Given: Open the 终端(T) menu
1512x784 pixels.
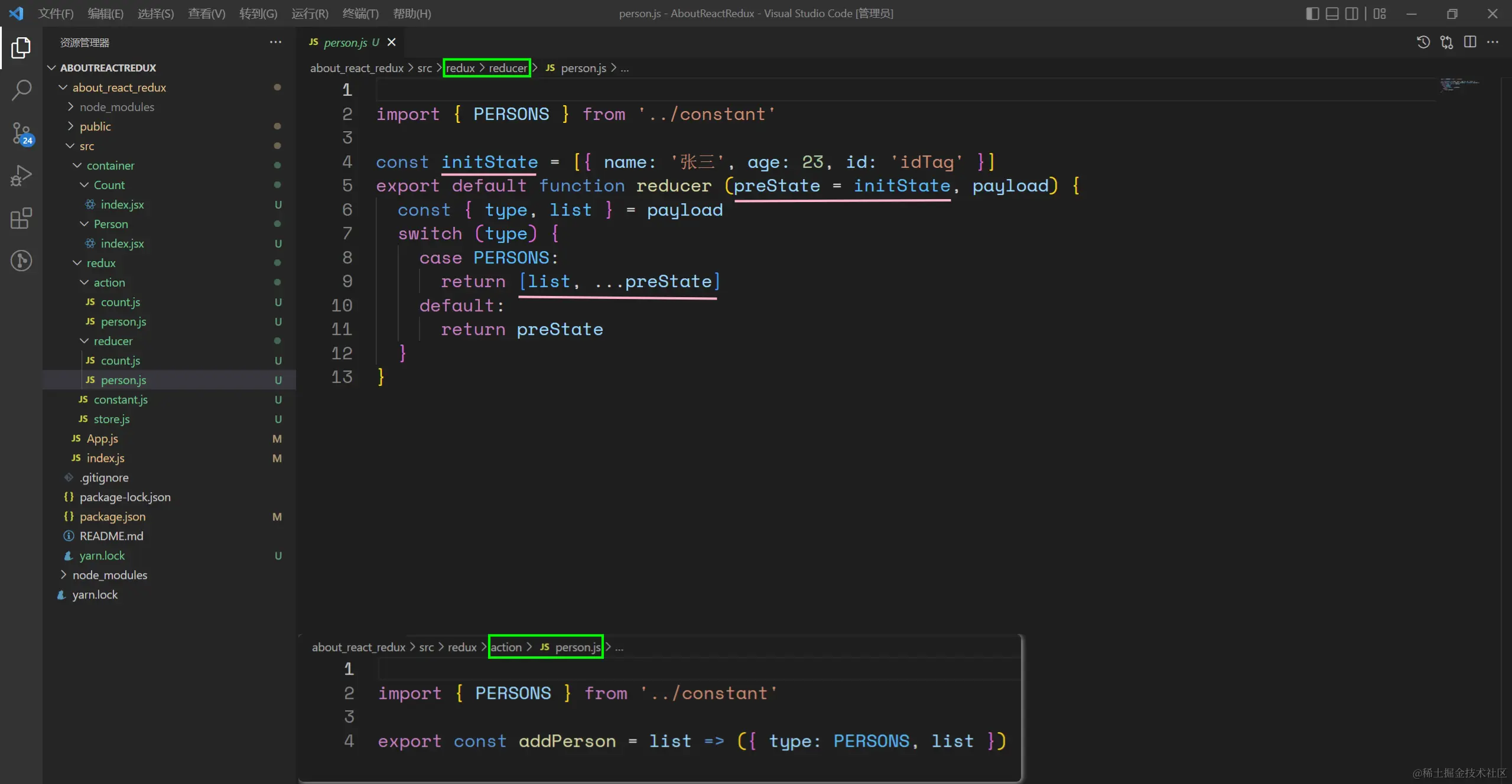Looking at the screenshot, I should pos(360,14).
